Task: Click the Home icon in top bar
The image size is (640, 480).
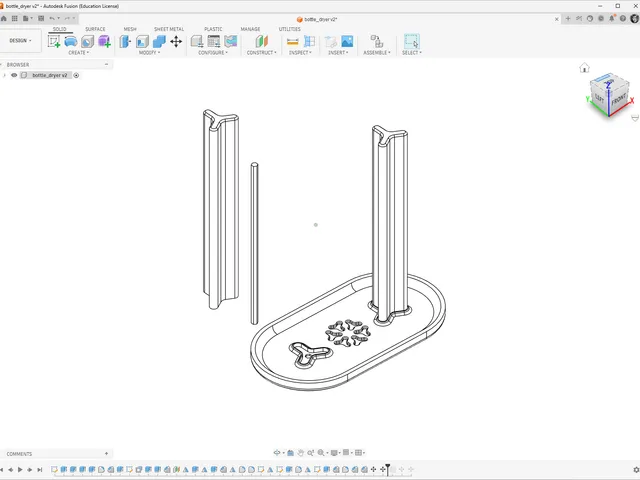Action: coord(4,18)
